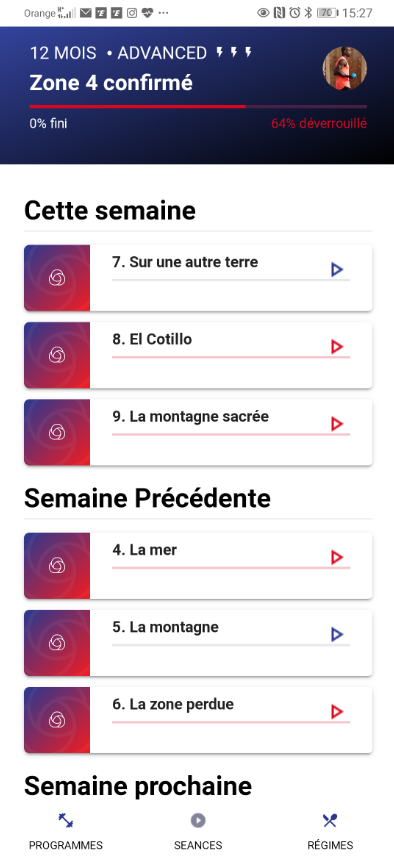Play session 5 La montagne
The width and height of the screenshot is (394, 858).
point(337,634)
